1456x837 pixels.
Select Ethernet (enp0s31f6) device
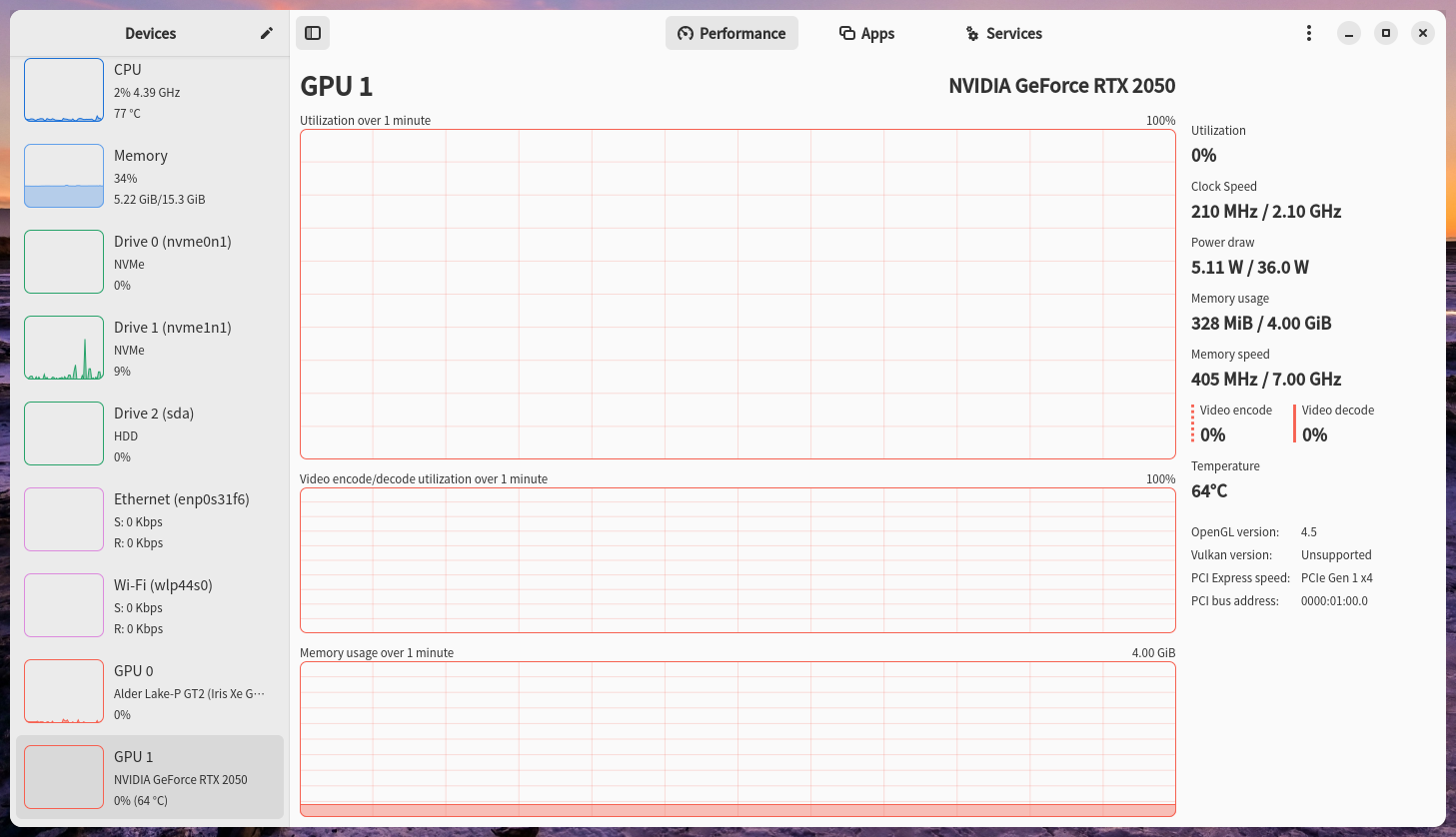coord(150,519)
